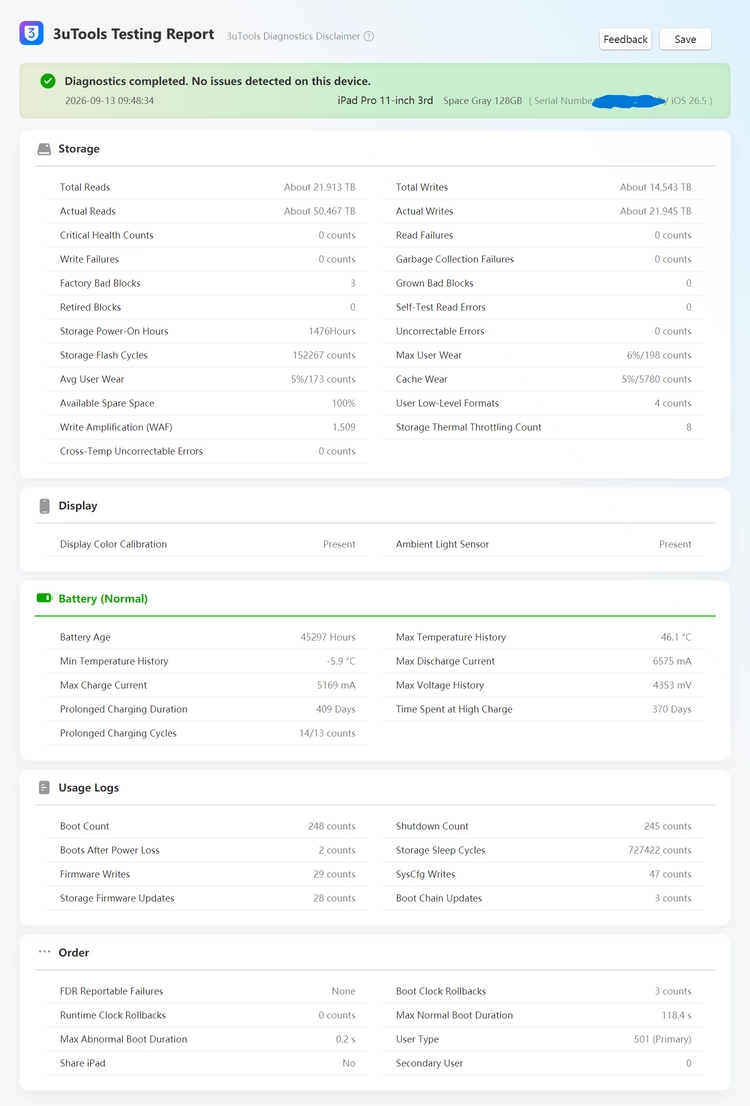The height and width of the screenshot is (1106, 750).
Task: Click the Grown Bad Blocks label
Action: (435, 283)
